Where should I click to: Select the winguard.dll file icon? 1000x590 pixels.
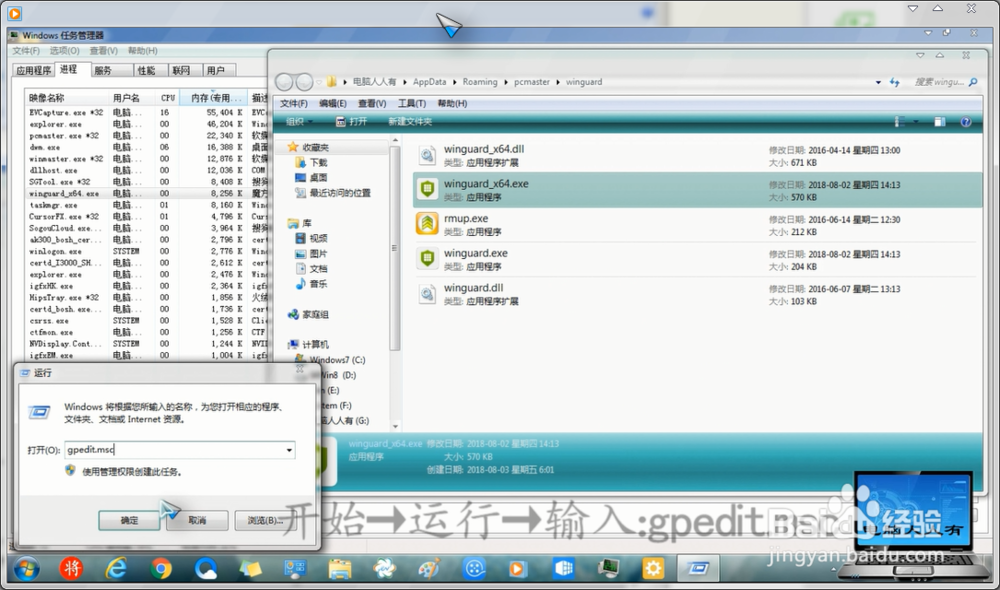427,293
